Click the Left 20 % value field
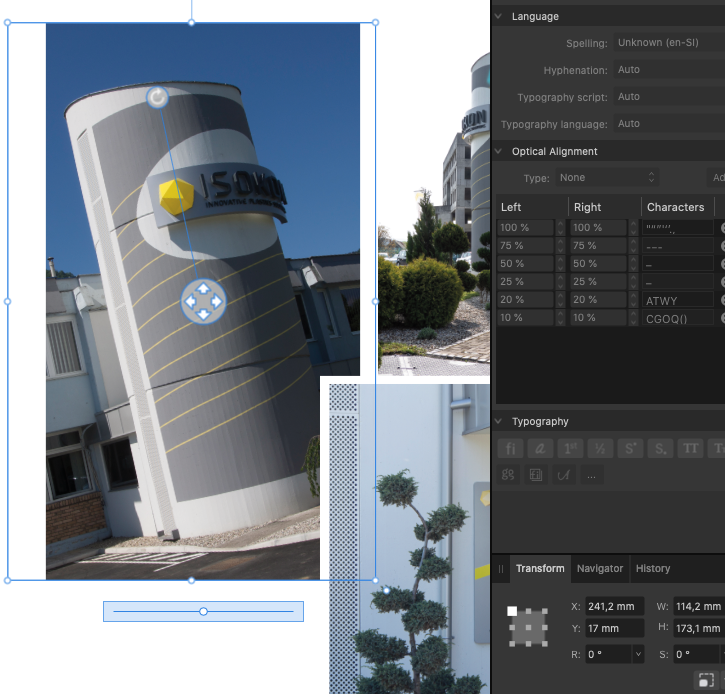Image resolution: width=725 pixels, height=694 pixels. coord(526,300)
